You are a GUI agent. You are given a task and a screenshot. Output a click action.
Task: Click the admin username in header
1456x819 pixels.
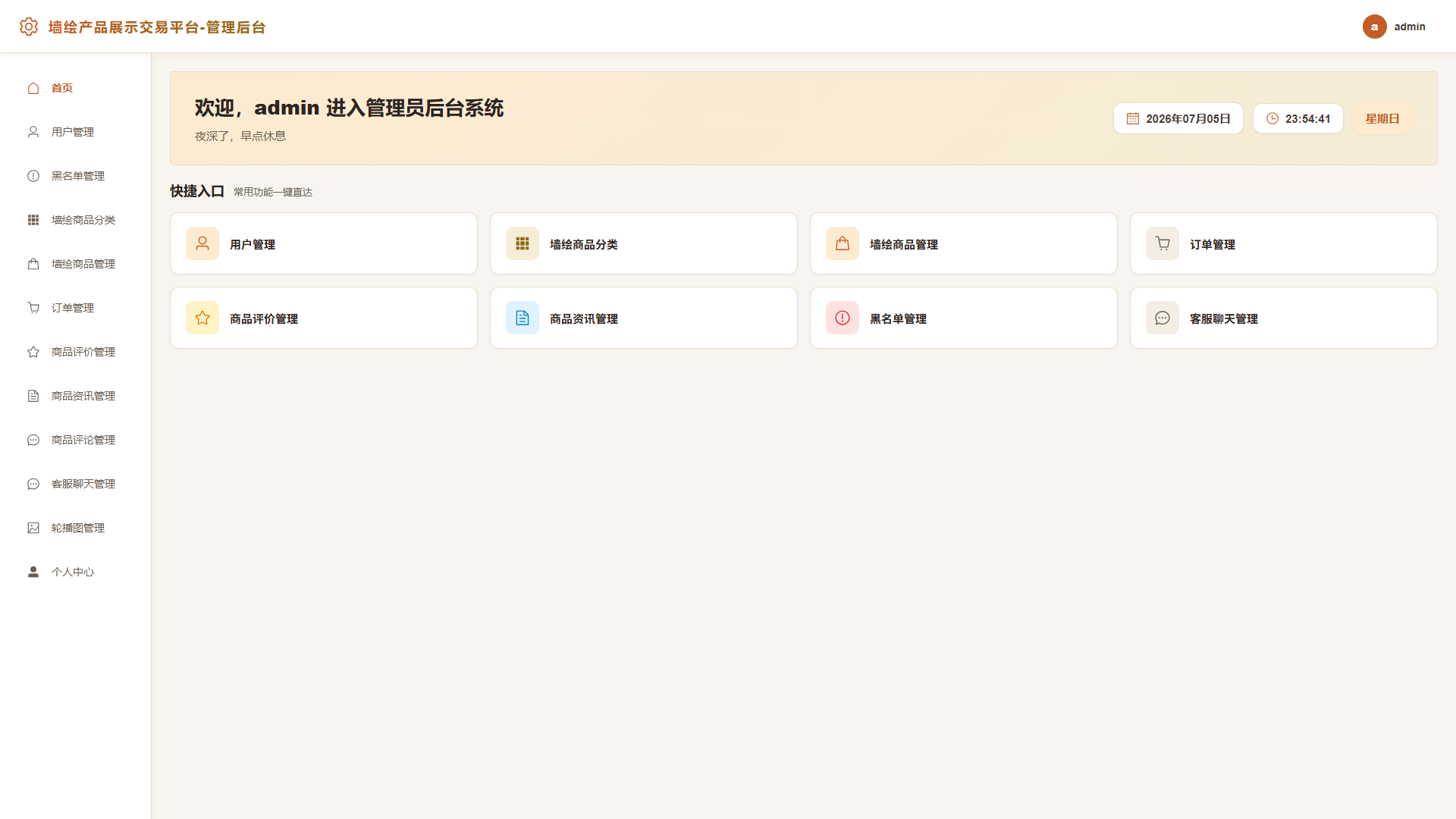coord(1410,27)
